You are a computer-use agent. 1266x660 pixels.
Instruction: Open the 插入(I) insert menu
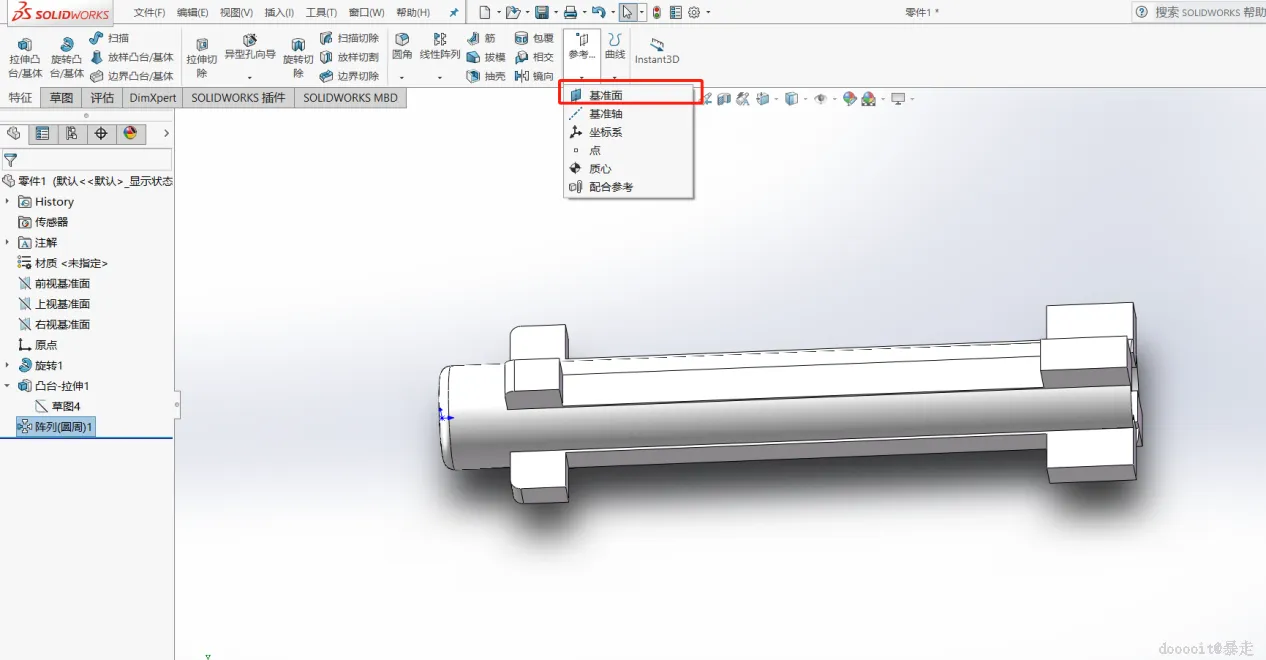click(x=279, y=12)
